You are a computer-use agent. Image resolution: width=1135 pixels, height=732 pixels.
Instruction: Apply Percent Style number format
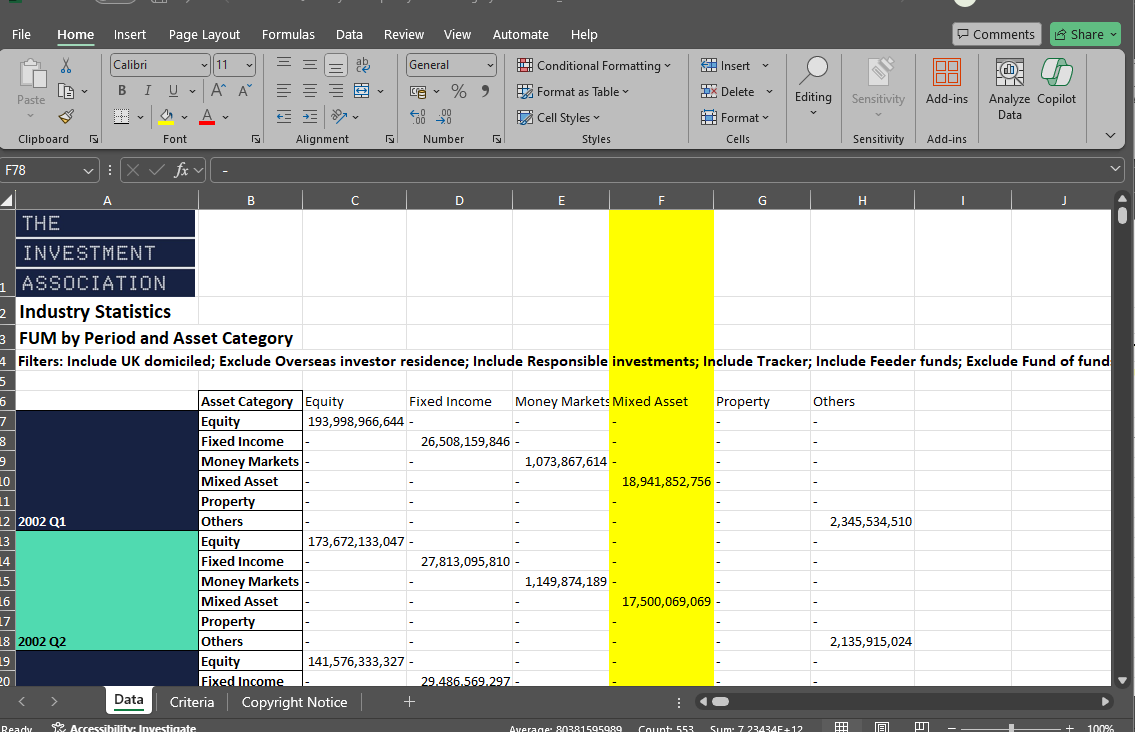[459, 91]
